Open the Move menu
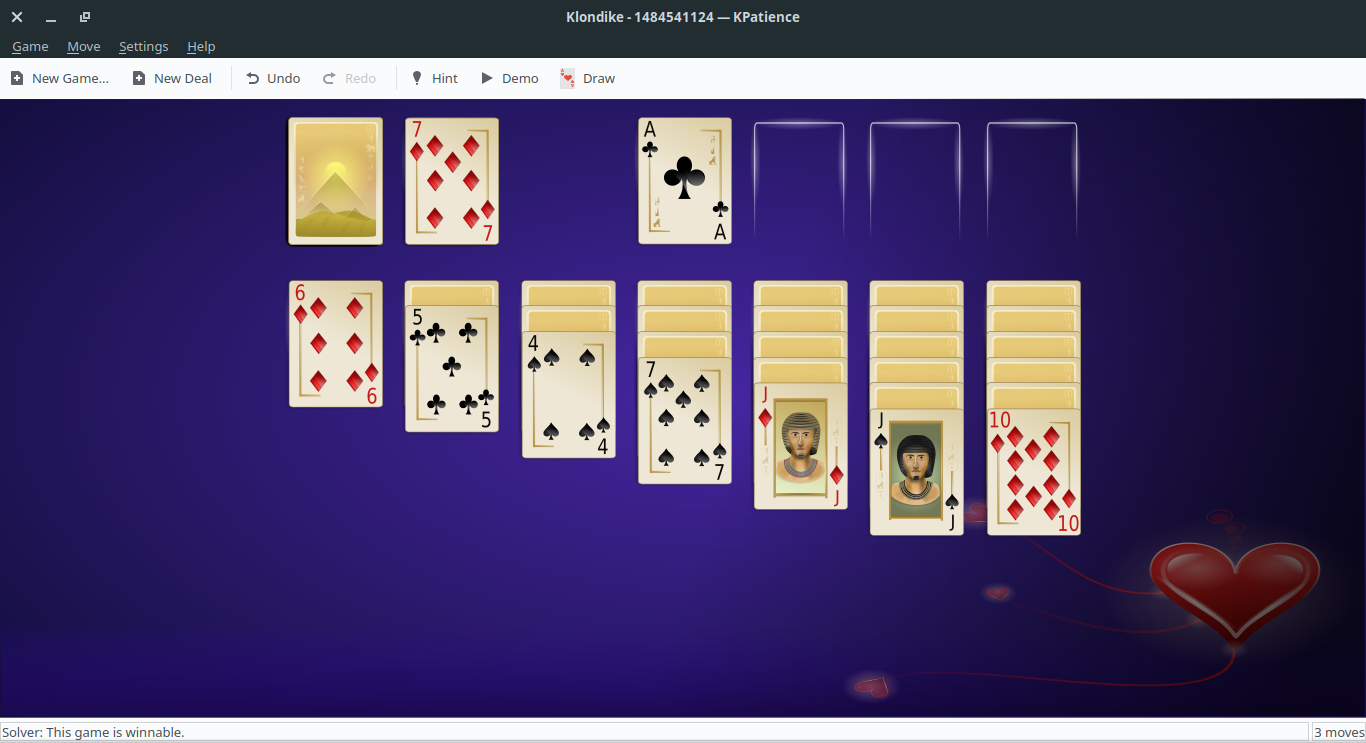This screenshot has height=743, width=1366. pyautogui.click(x=84, y=46)
